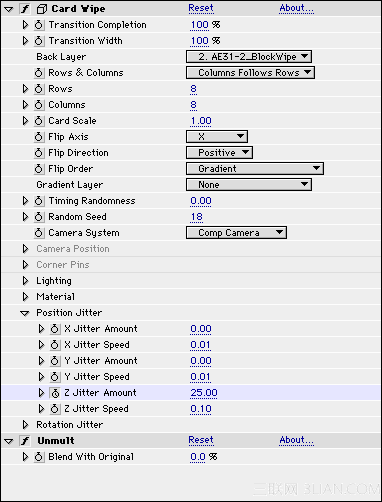
Task: Click the Z Jitter Speed stopwatch
Action: point(55,409)
